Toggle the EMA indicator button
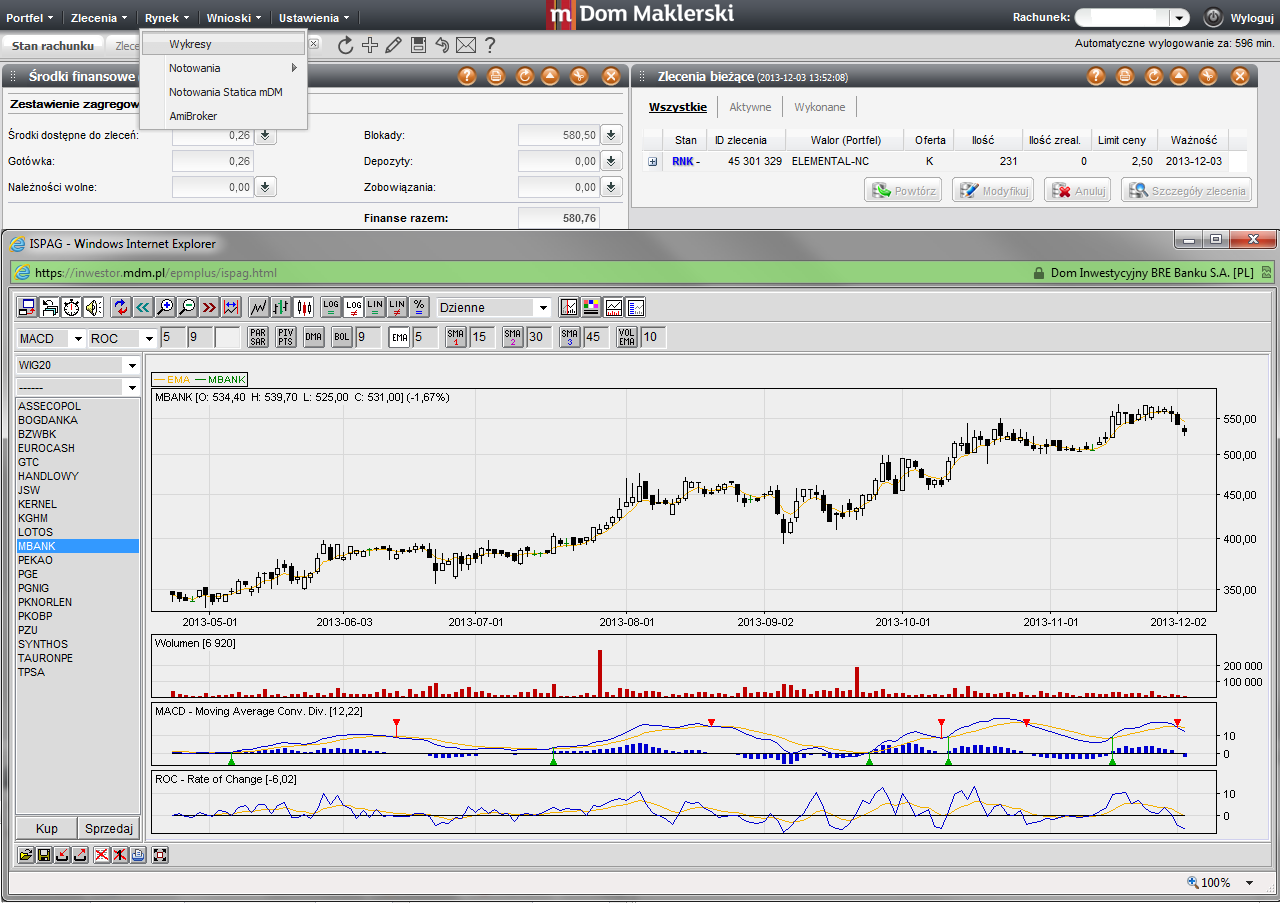The width and height of the screenshot is (1280, 903). point(399,337)
